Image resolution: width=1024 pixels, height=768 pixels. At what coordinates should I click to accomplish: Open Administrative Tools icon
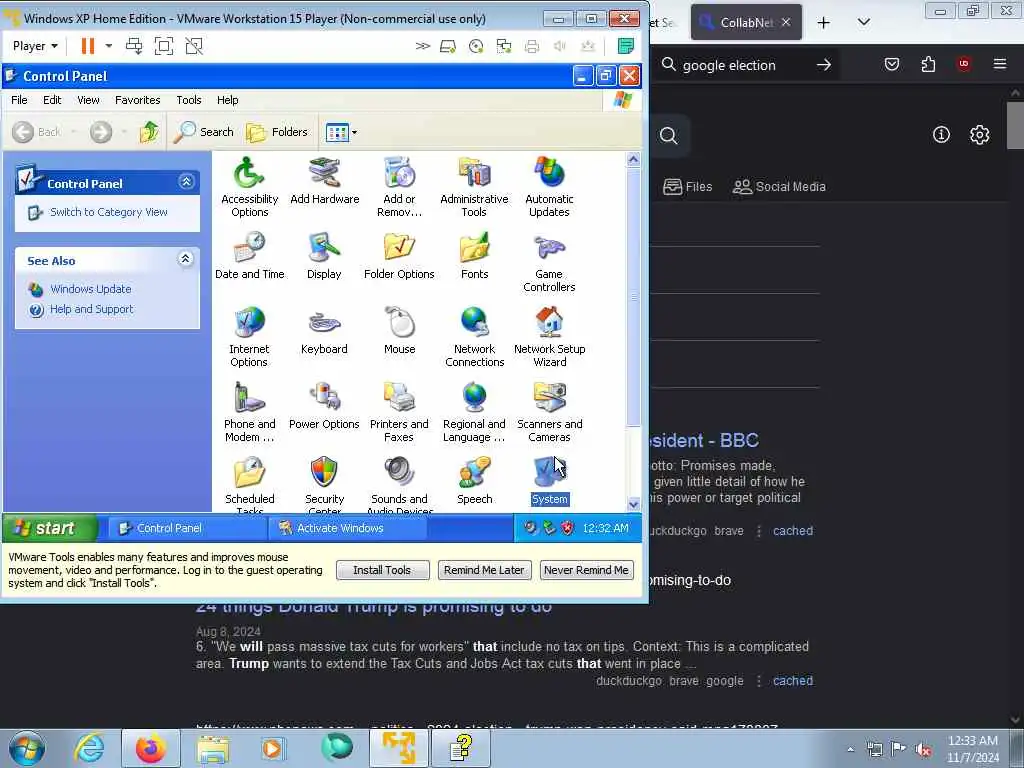coord(474,187)
